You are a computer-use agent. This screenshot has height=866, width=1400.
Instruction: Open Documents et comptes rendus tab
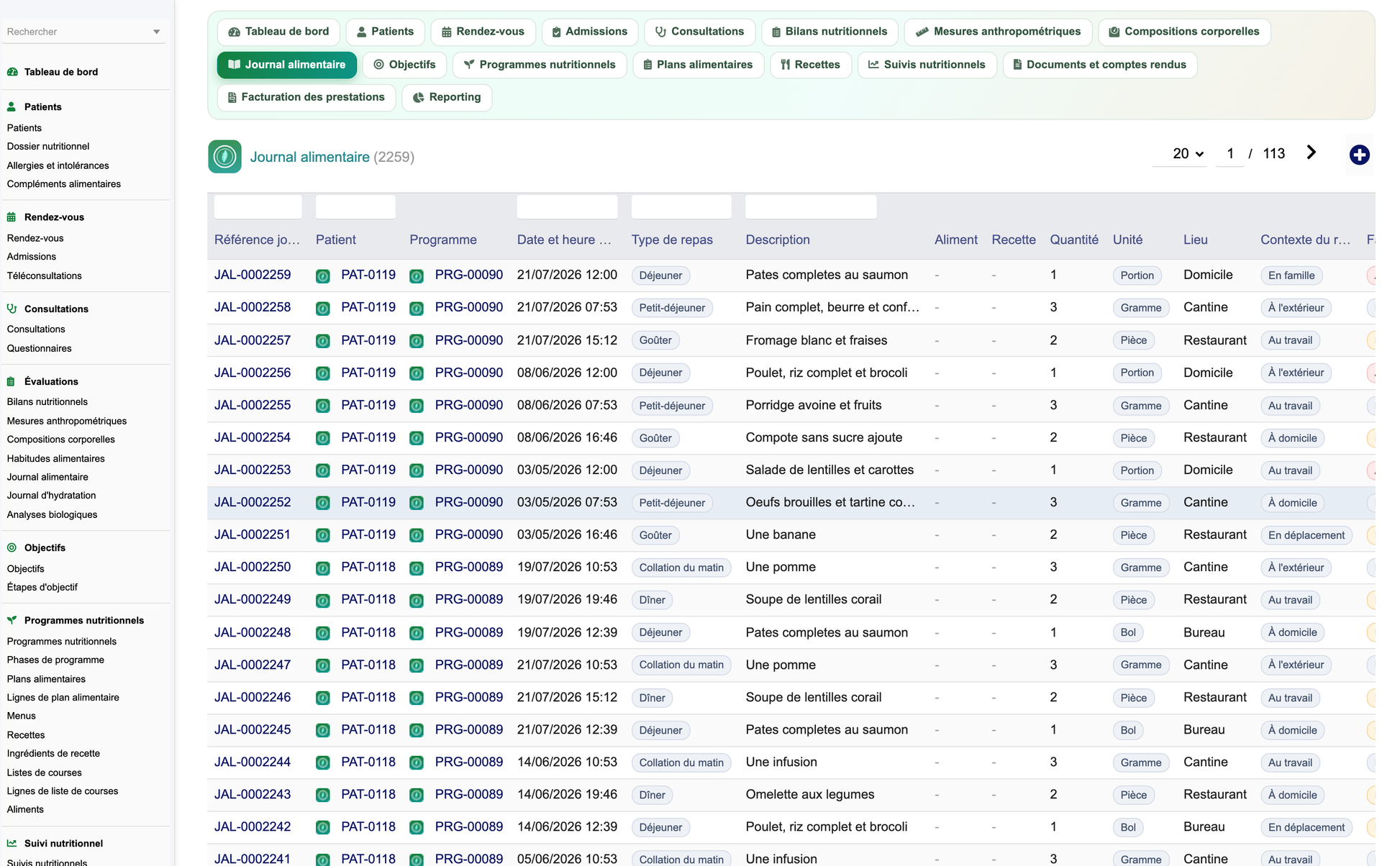pyautogui.click(x=1099, y=65)
